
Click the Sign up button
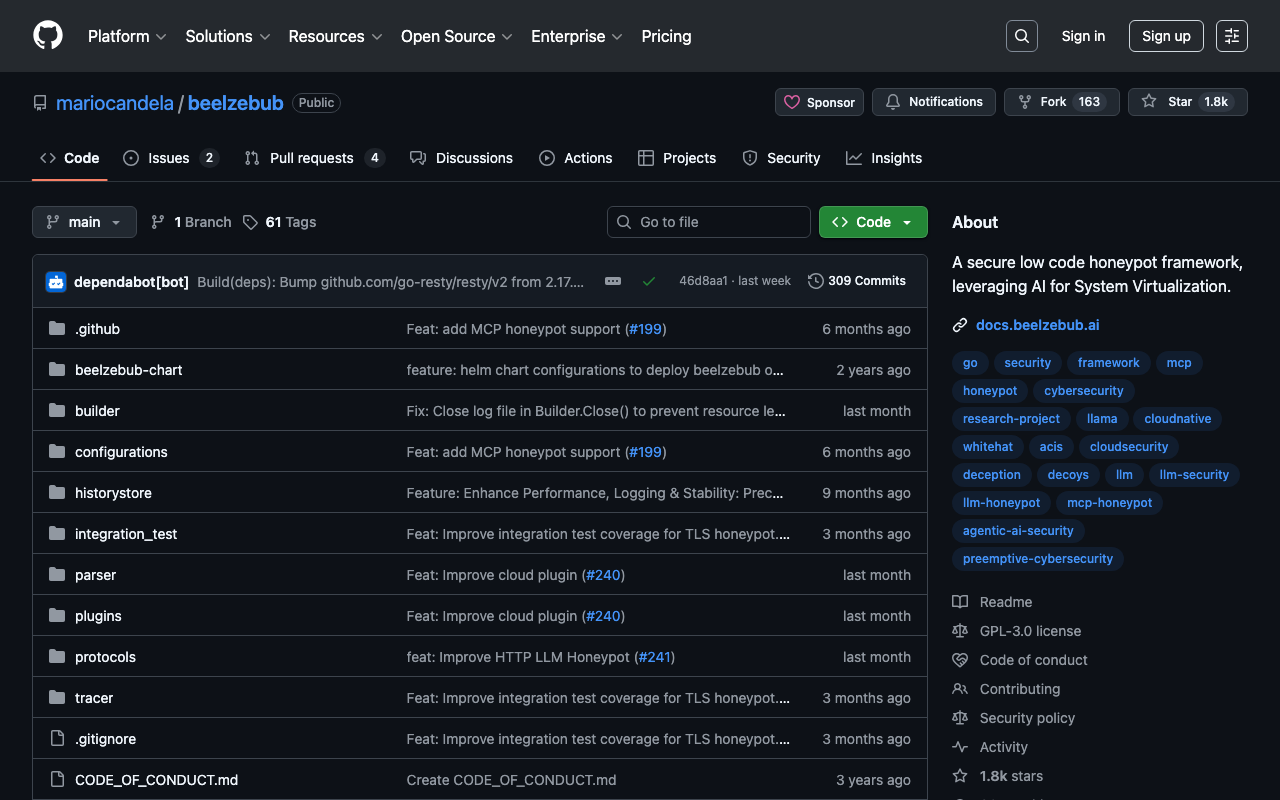pos(1165,36)
